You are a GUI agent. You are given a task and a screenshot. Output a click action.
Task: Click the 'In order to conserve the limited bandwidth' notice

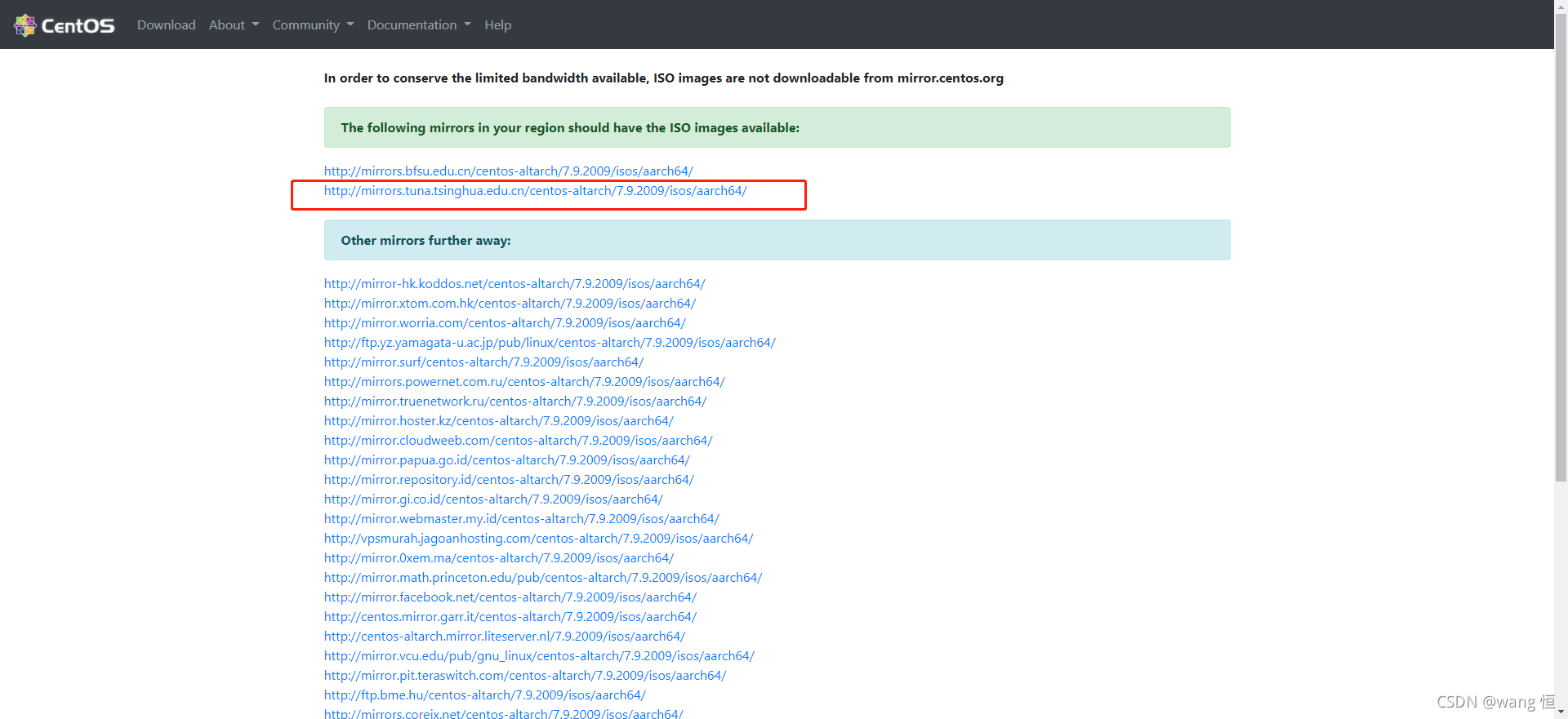[664, 78]
